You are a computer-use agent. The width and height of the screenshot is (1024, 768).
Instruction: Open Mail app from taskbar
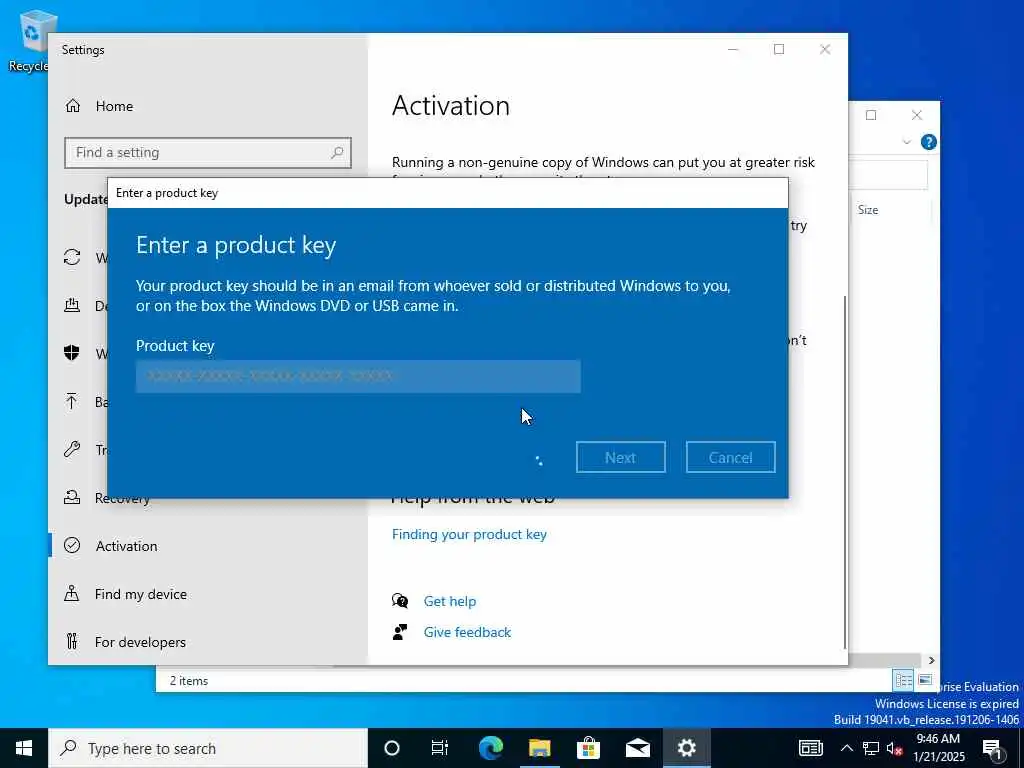[x=637, y=748]
